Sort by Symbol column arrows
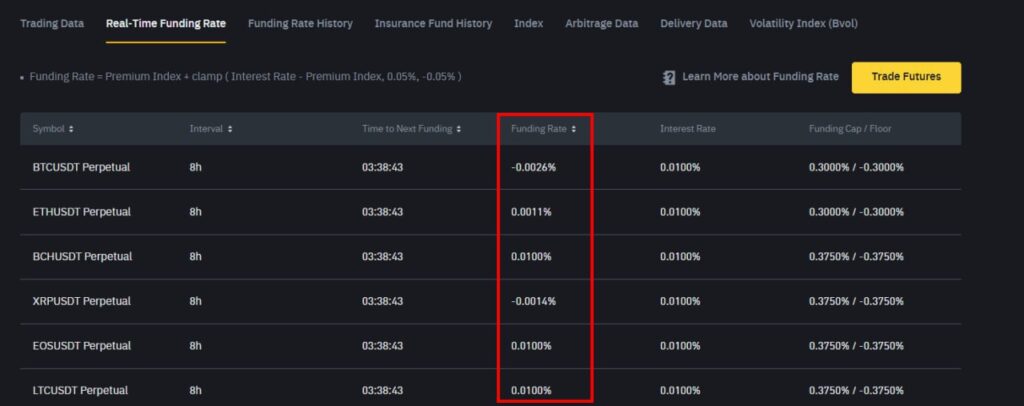 pos(71,129)
